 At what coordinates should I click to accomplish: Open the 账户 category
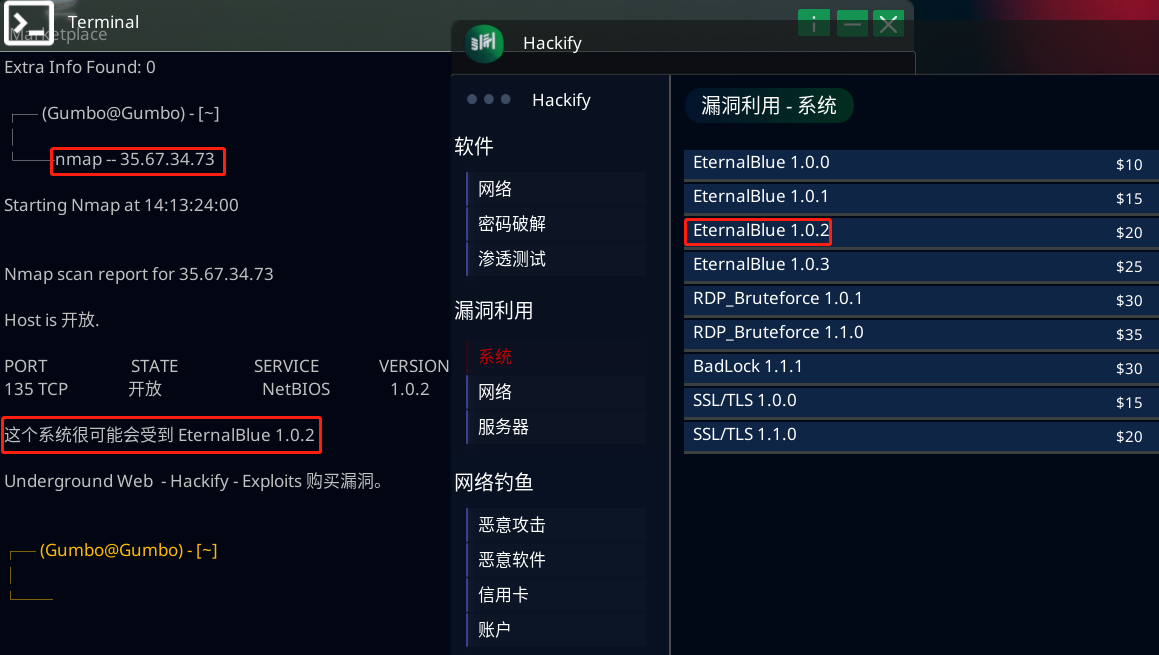[557, 629]
